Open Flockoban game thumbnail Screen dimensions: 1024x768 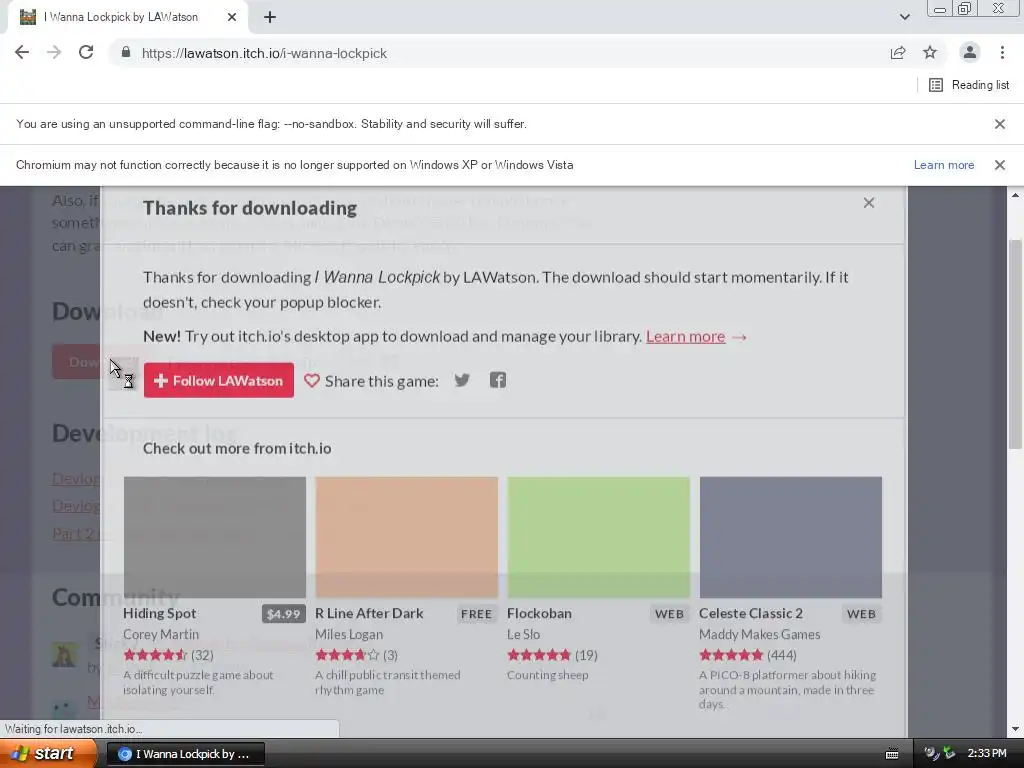598,537
